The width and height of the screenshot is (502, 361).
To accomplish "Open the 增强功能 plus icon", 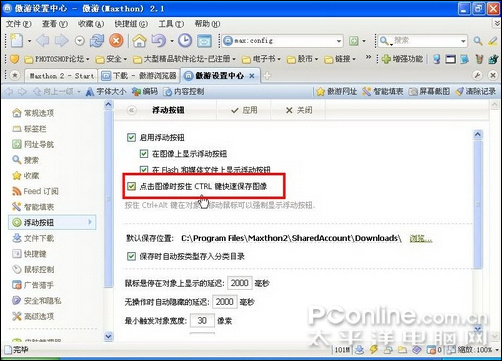I will pos(386,59).
